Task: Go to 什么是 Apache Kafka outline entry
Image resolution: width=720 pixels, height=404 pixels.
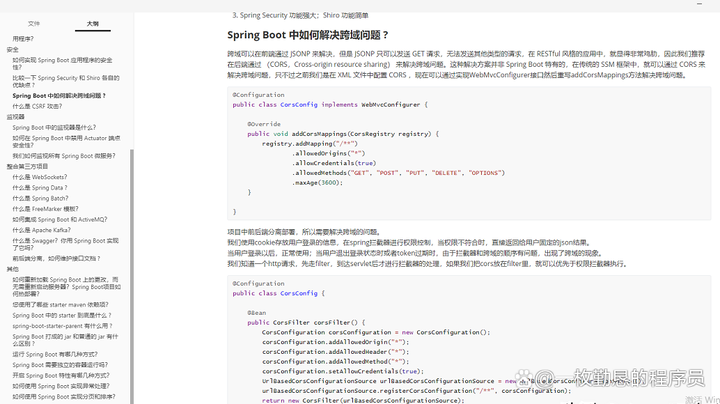Action: point(42,230)
